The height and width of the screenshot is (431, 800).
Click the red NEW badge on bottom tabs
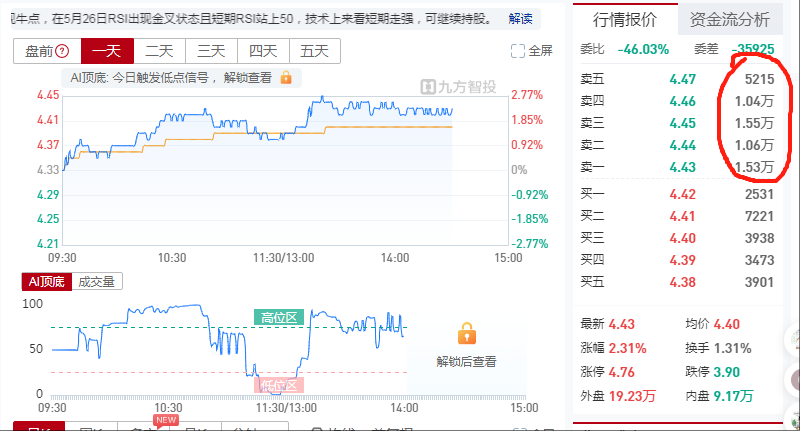[166, 420]
